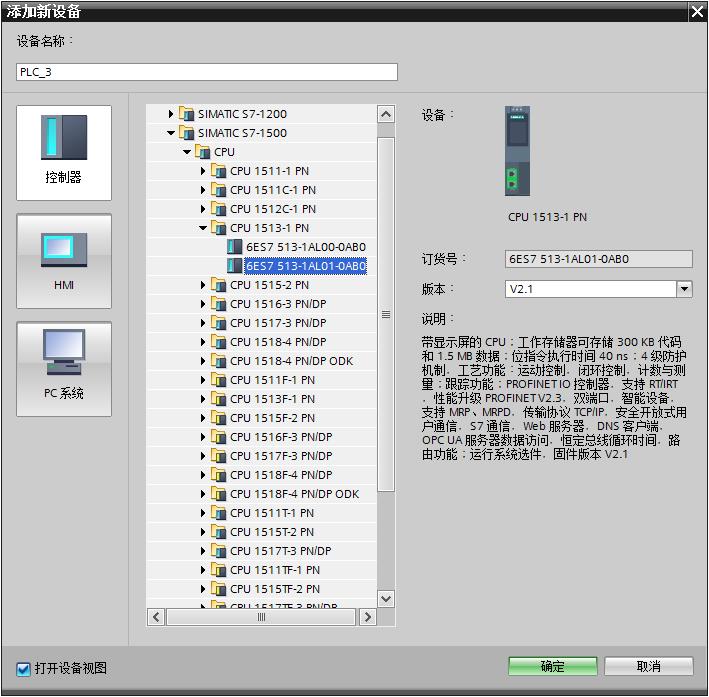Click the CPU 1518-4 PN/DP ODK folder icon
Image resolution: width=709 pixels, height=697 pixels.
[219, 360]
